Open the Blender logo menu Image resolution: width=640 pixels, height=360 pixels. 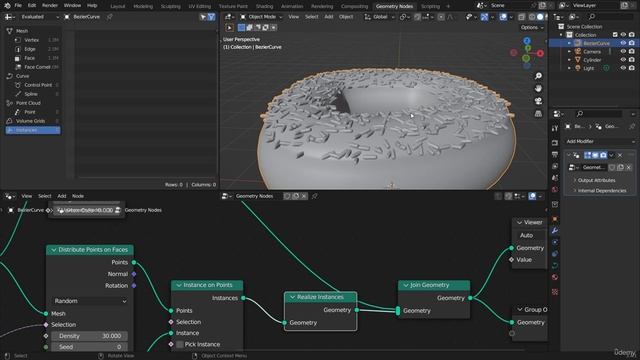point(7,6)
